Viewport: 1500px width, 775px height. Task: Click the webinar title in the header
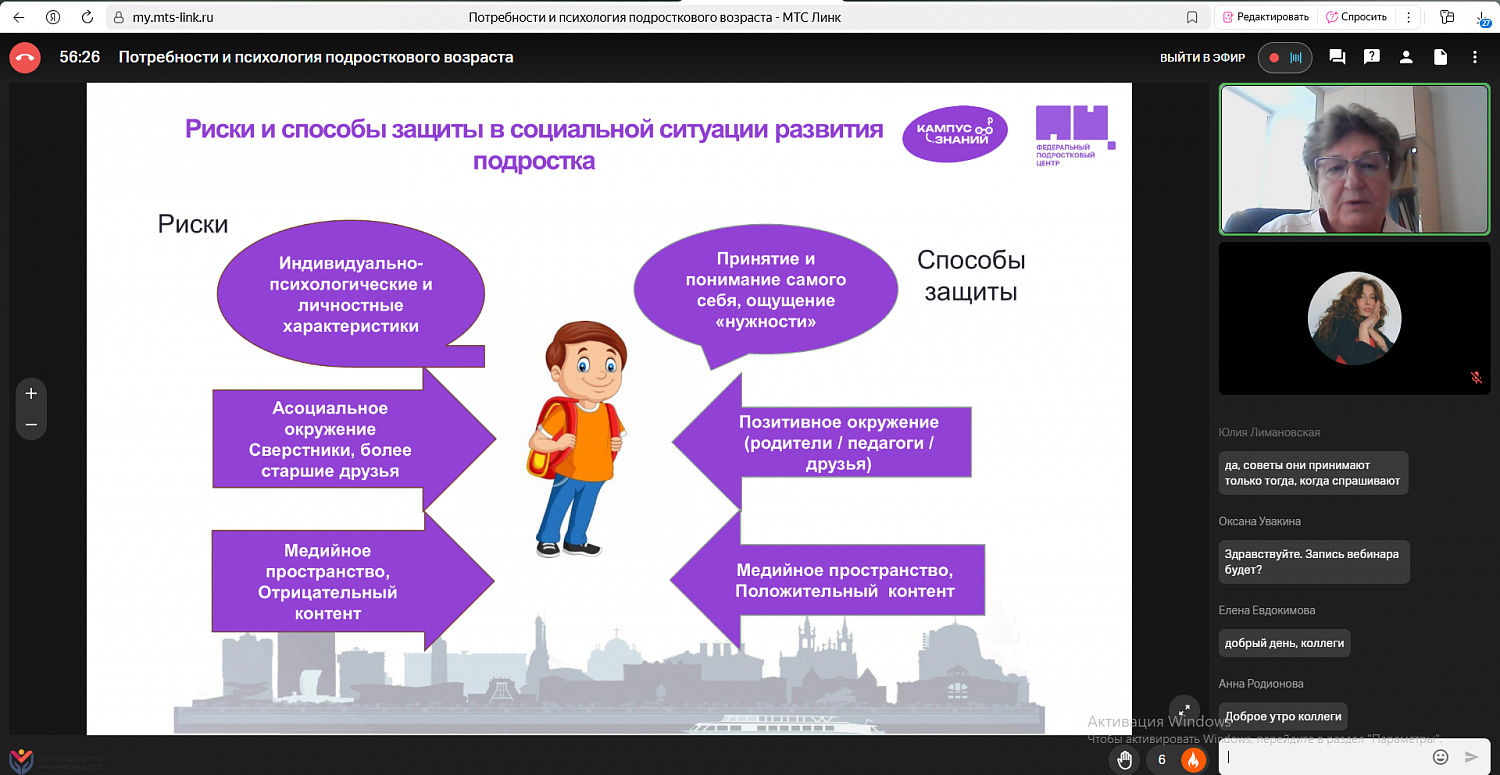(316, 57)
